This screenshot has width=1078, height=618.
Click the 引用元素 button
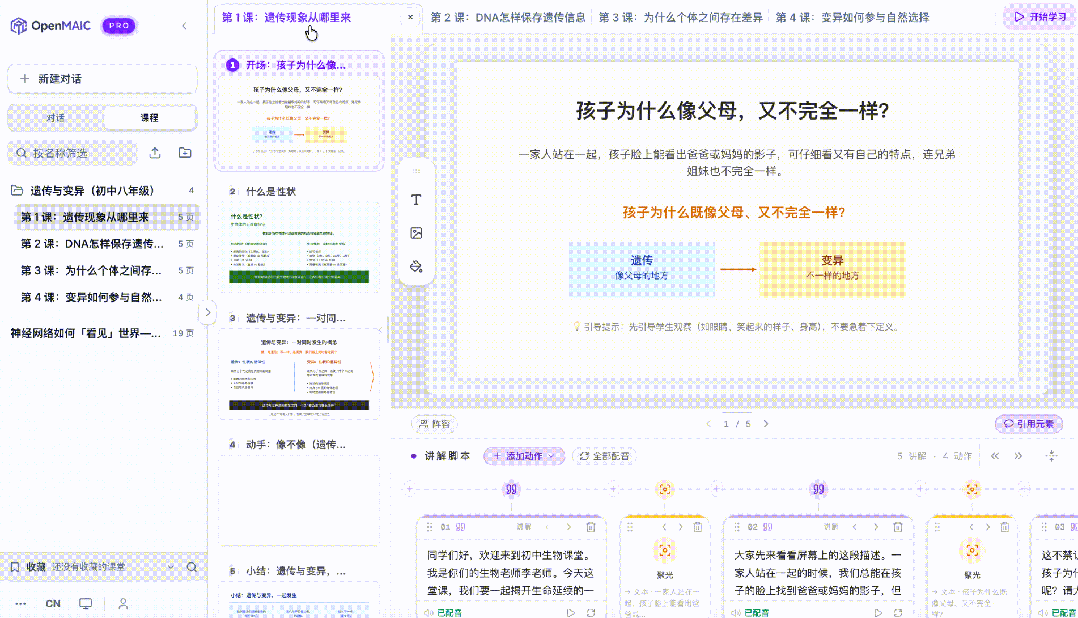pos(1028,424)
